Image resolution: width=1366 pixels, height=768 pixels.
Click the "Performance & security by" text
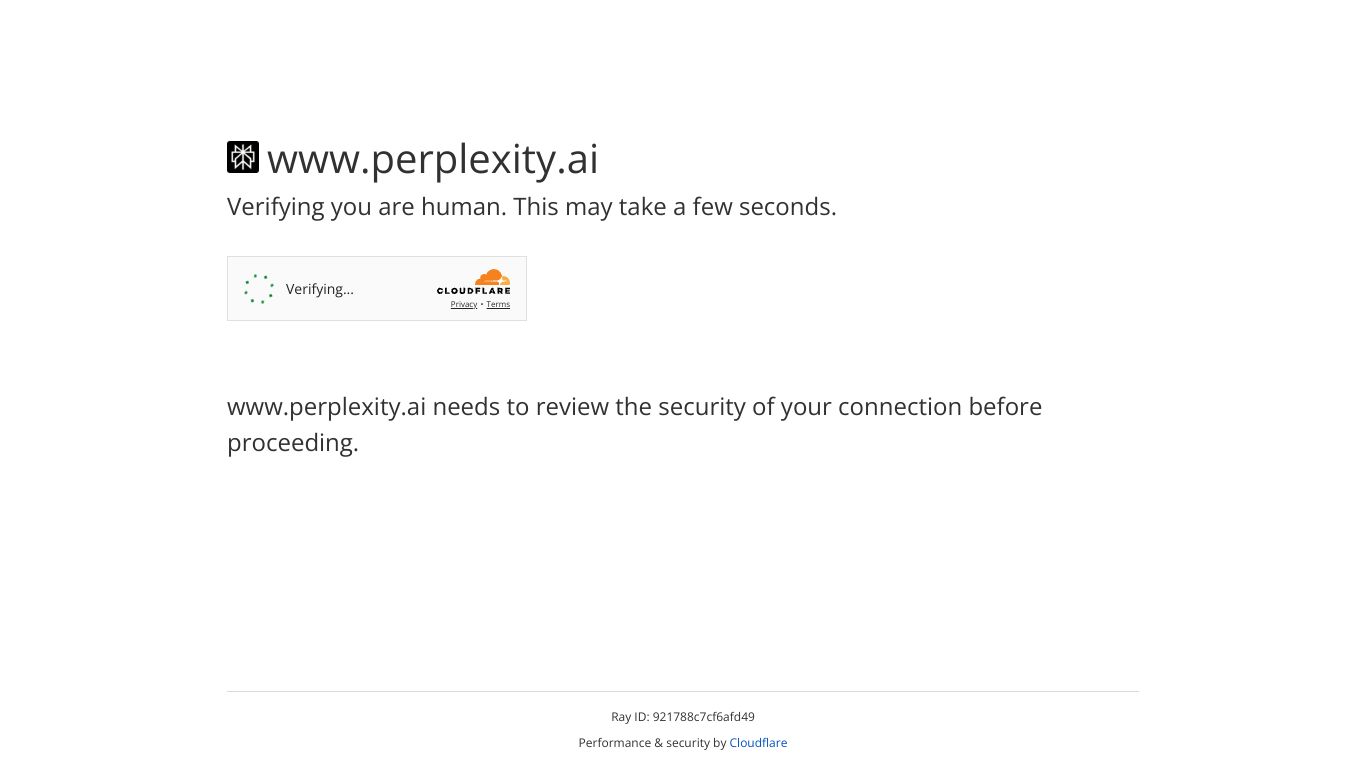click(652, 743)
